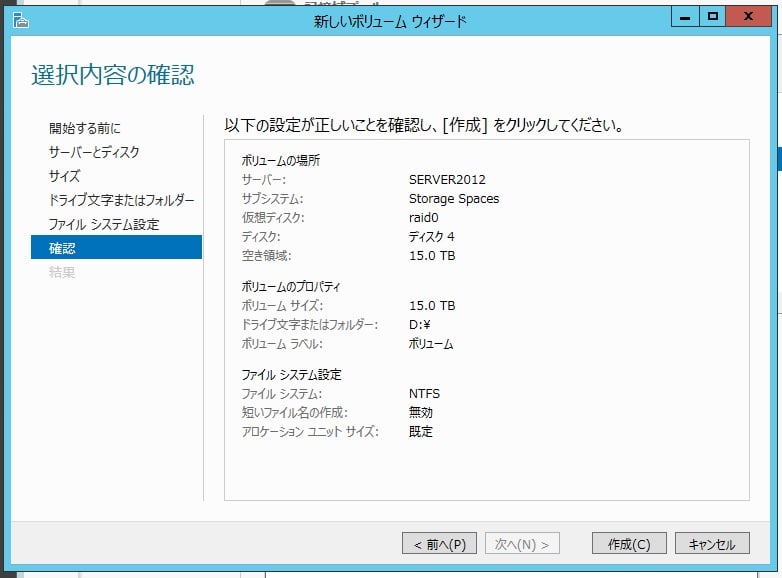Click the disabled 次へ(N) > button
This screenshot has width=782, height=578.
pyautogui.click(x=522, y=543)
